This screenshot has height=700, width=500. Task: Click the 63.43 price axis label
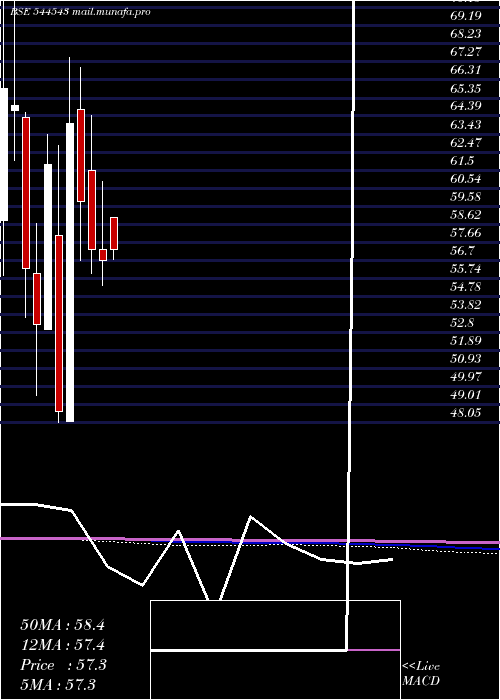(x=465, y=125)
